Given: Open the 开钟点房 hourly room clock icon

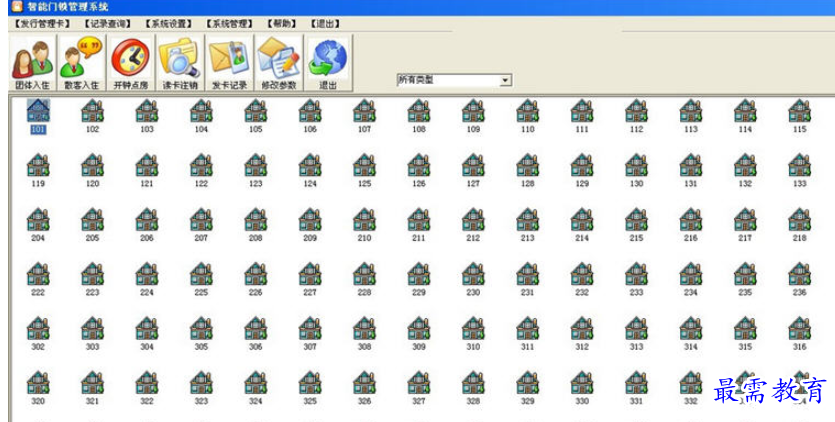Looking at the screenshot, I should 130,63.
